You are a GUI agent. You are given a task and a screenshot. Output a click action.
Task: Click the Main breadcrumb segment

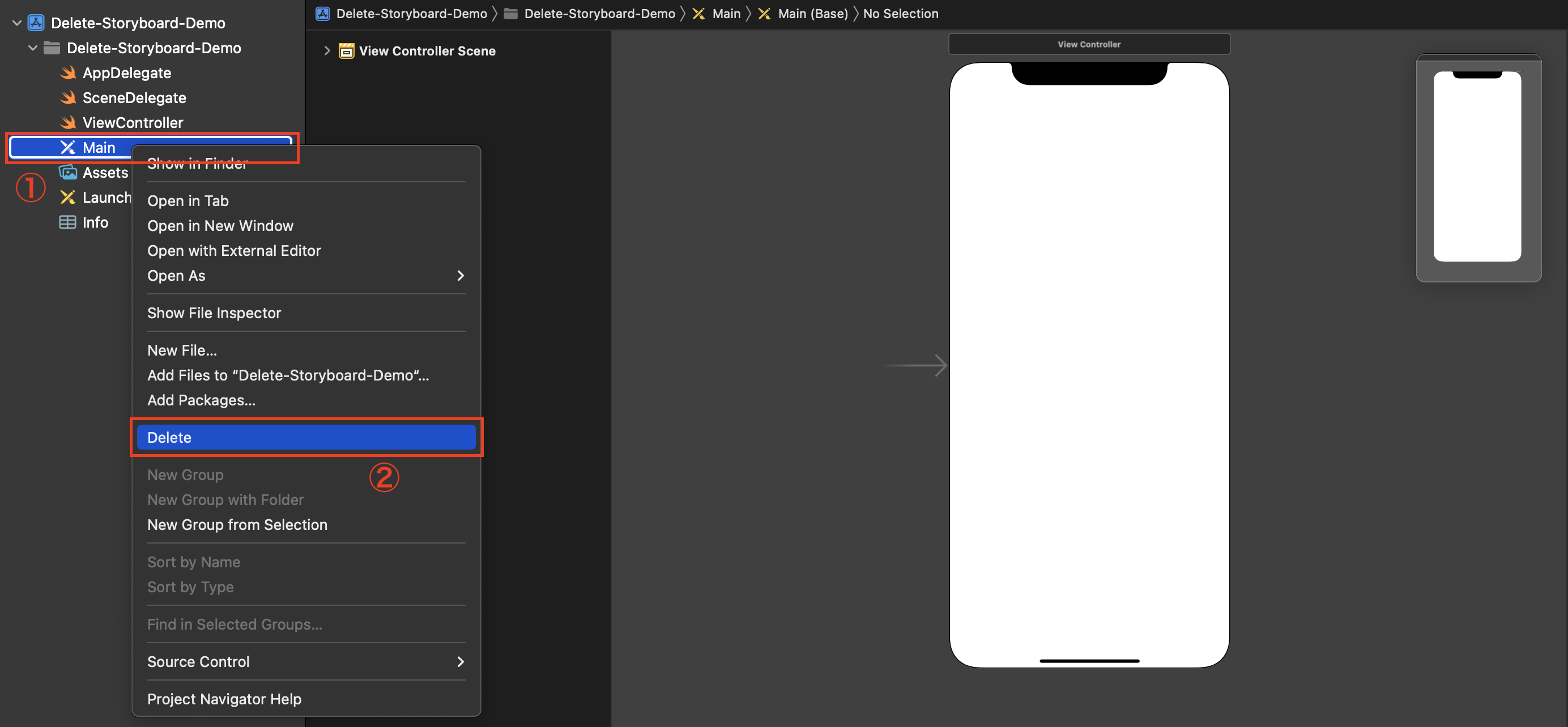(726, 14)
